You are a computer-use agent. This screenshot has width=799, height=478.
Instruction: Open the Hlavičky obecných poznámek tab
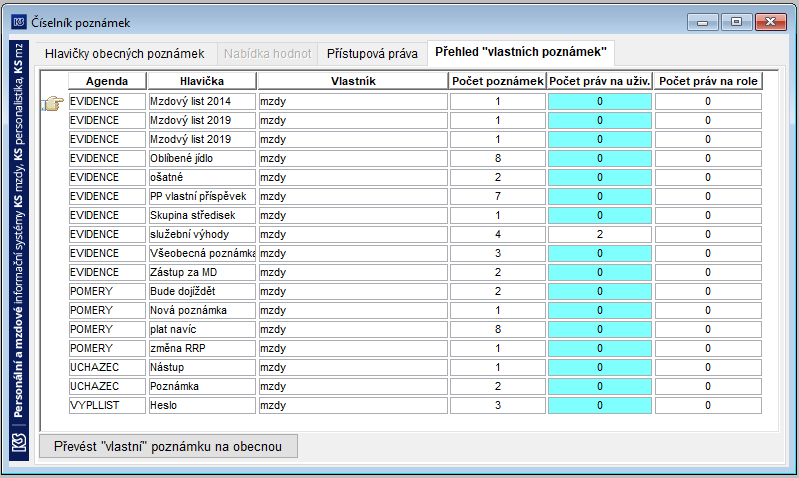click(124, 54)
